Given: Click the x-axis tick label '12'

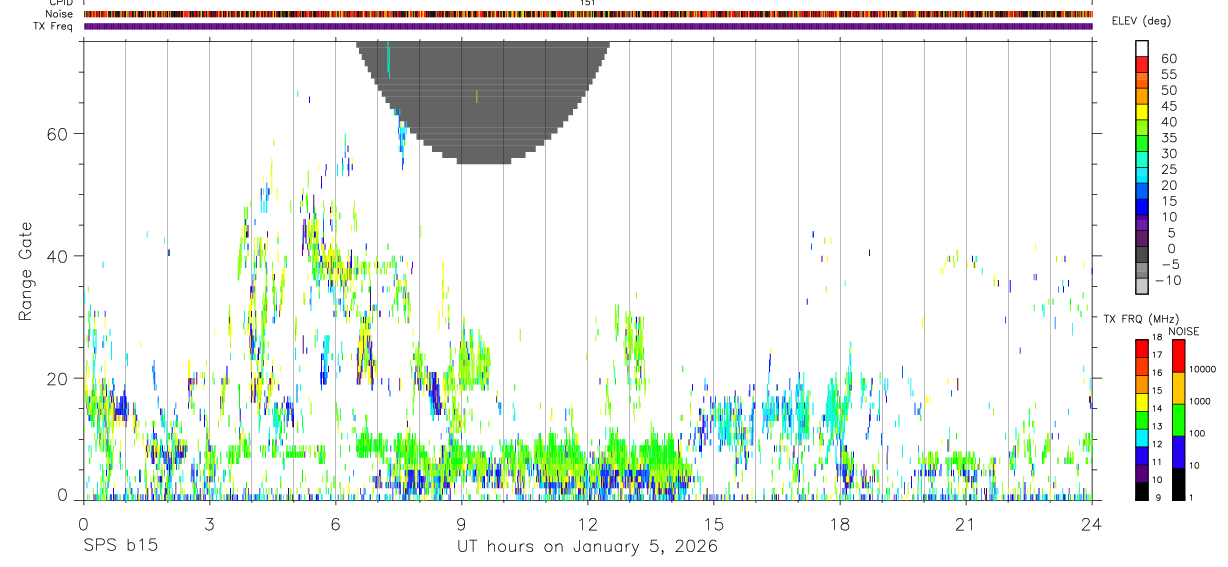Looking at the screenshot, I should [588, 524].
